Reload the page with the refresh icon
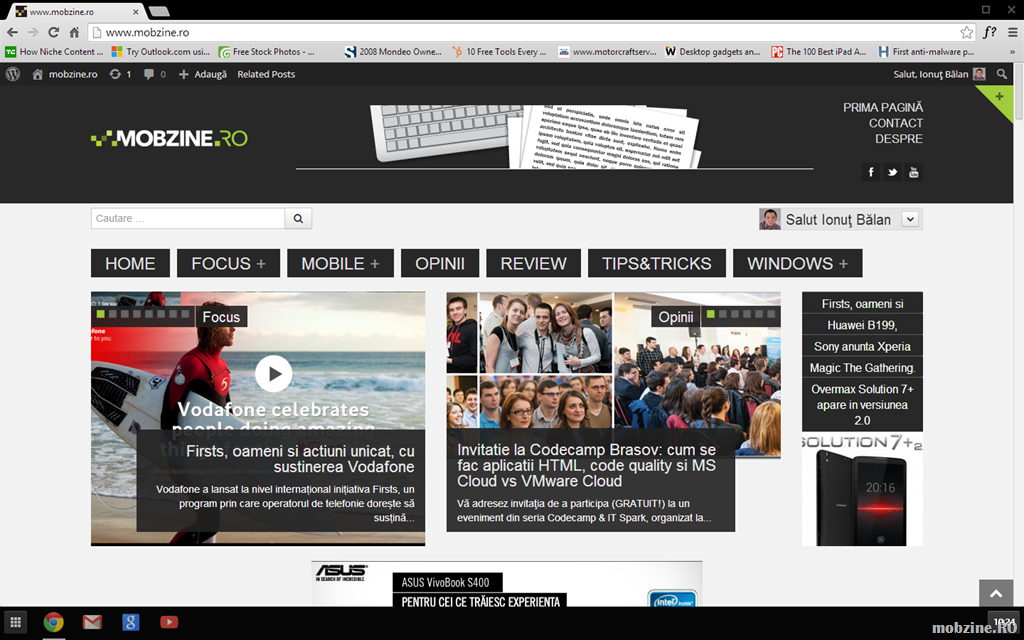 tap(54, 32)
